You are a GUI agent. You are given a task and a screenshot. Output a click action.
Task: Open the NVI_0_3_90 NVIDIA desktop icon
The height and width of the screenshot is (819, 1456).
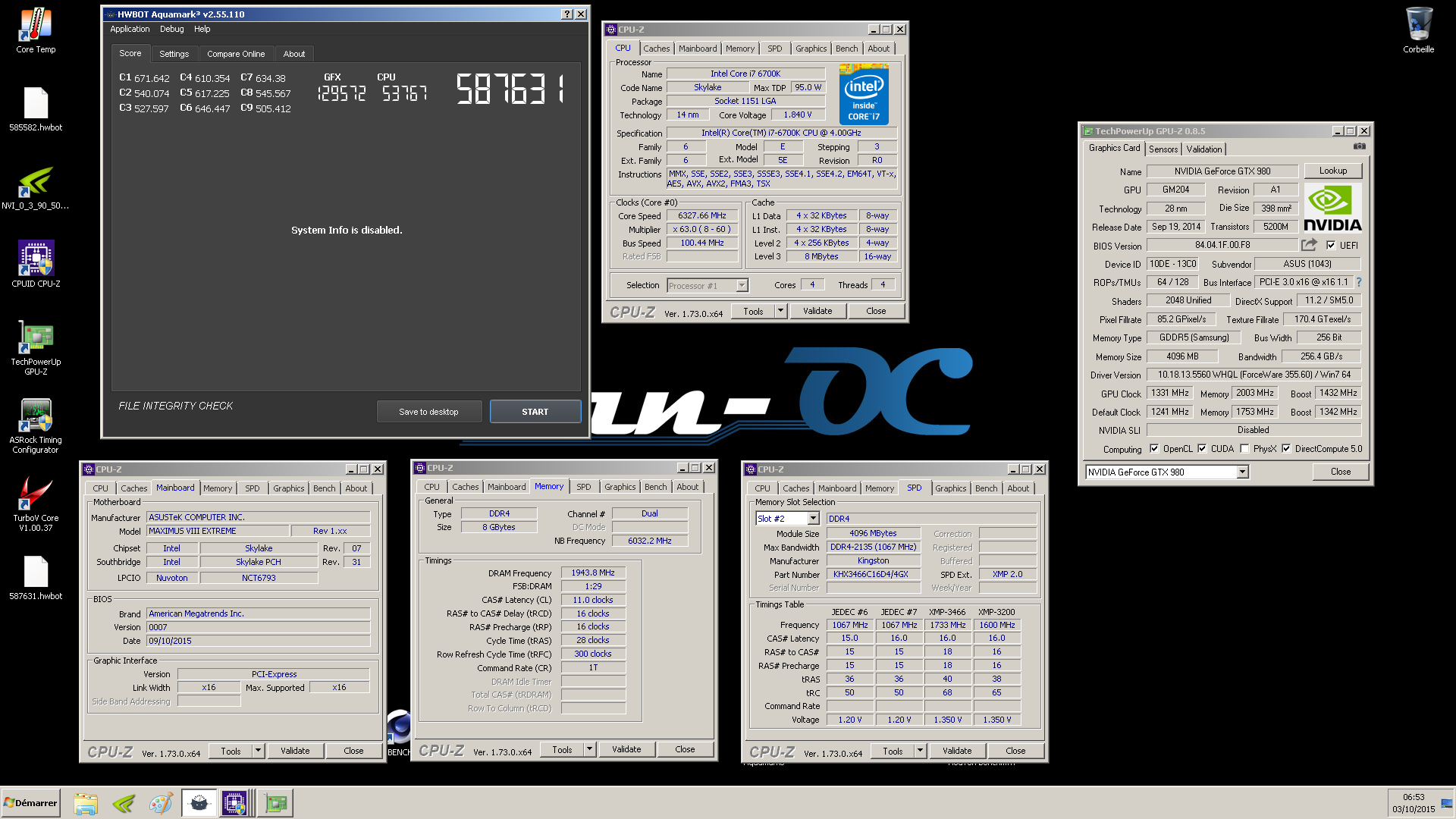(x=36, y=187)
